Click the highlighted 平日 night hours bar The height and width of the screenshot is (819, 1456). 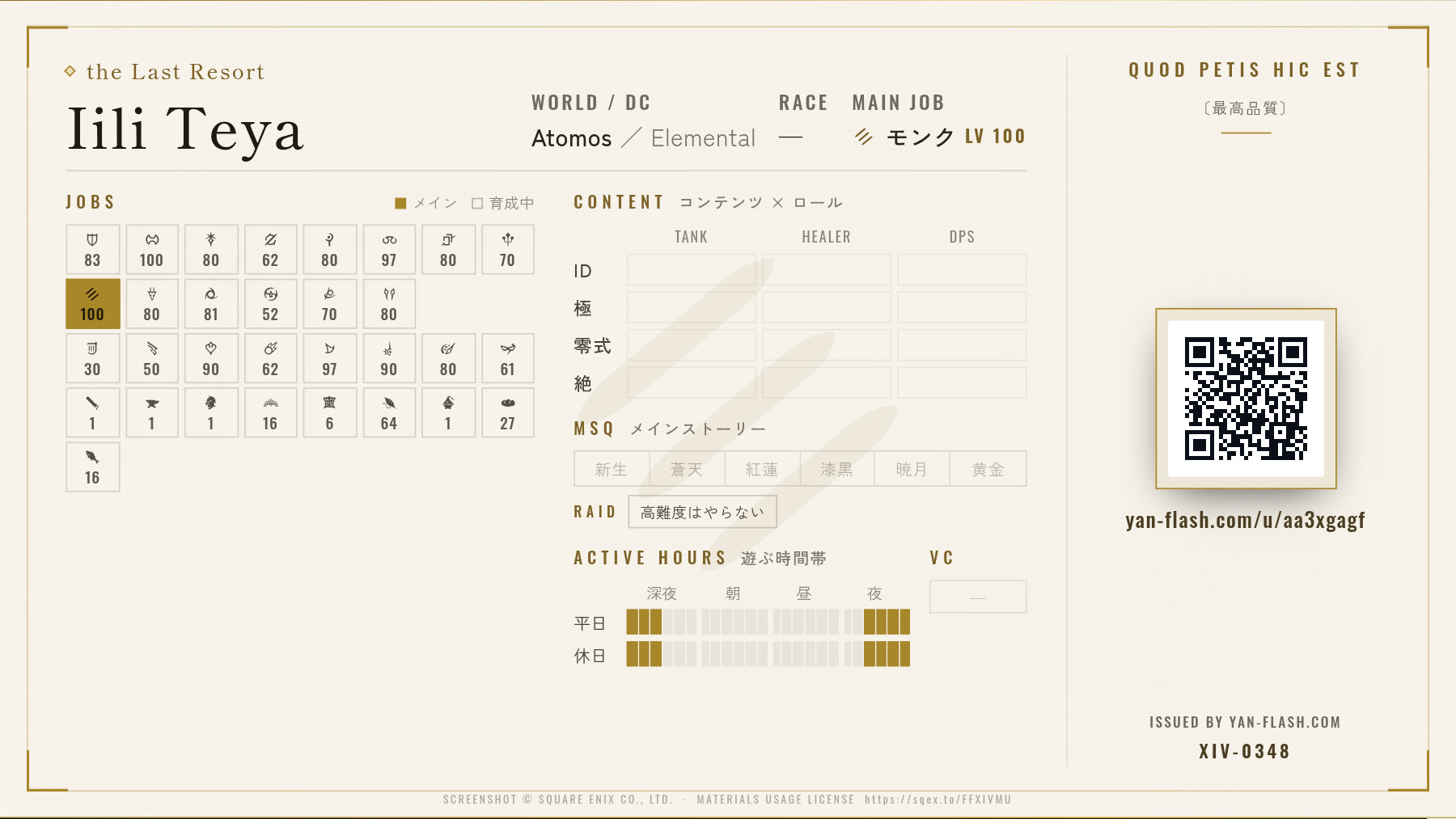coord(887,622)
